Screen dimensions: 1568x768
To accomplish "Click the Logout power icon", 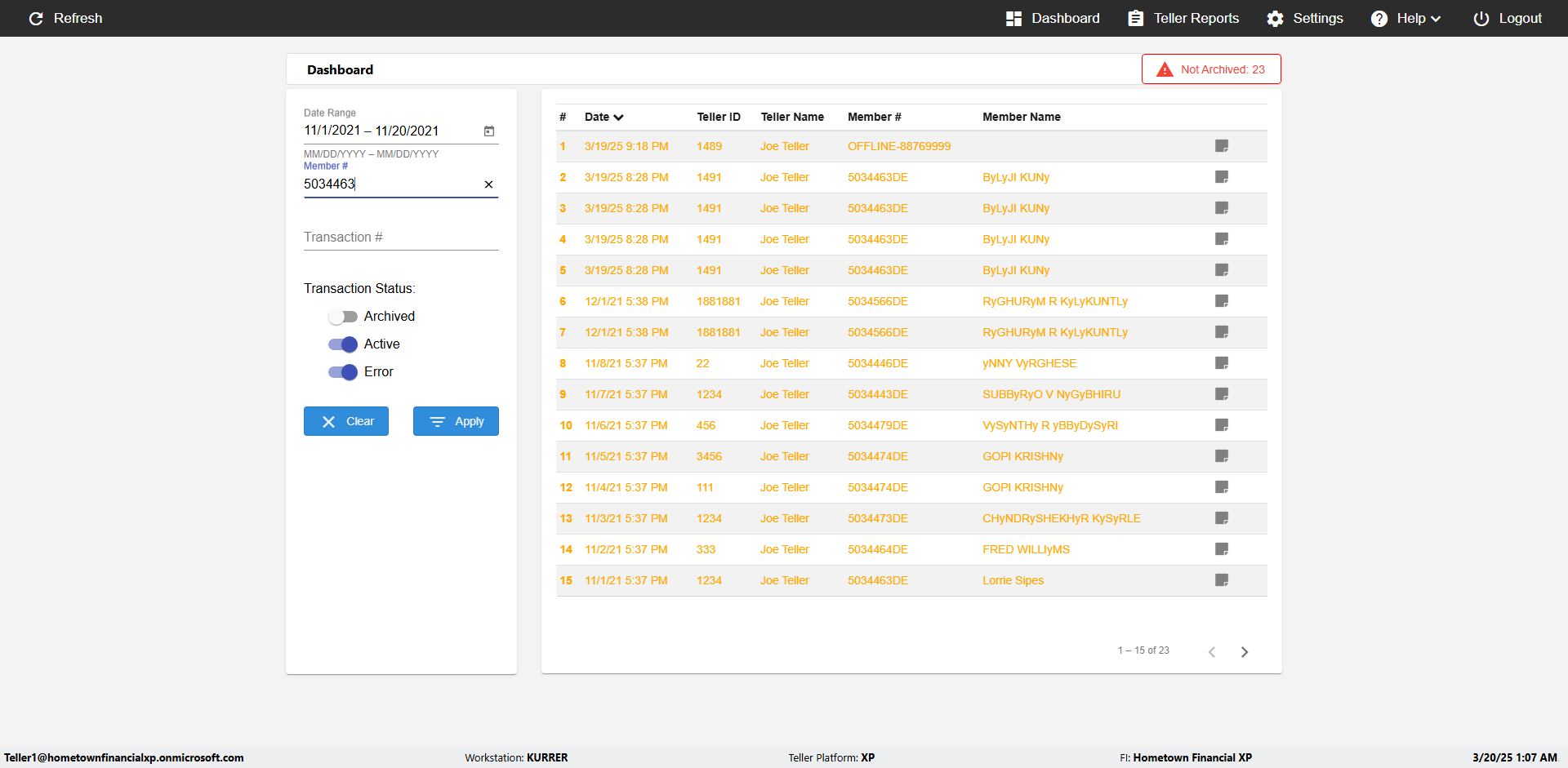I will coord(1481,18).
